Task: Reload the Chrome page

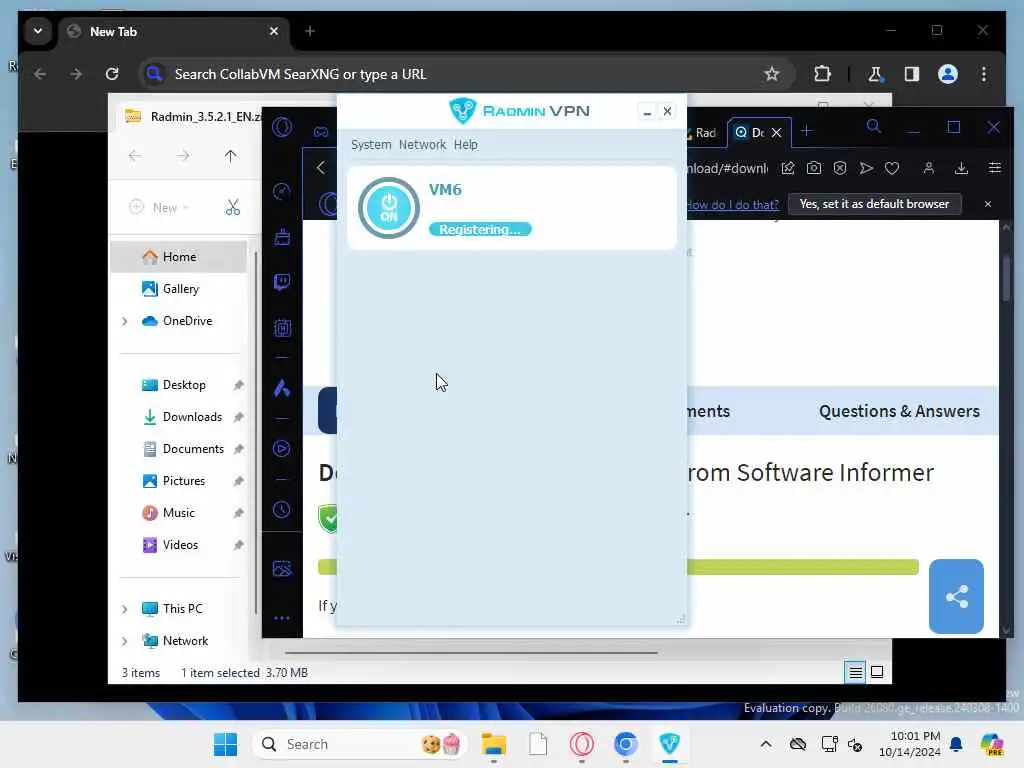Action: pos(112,74)
